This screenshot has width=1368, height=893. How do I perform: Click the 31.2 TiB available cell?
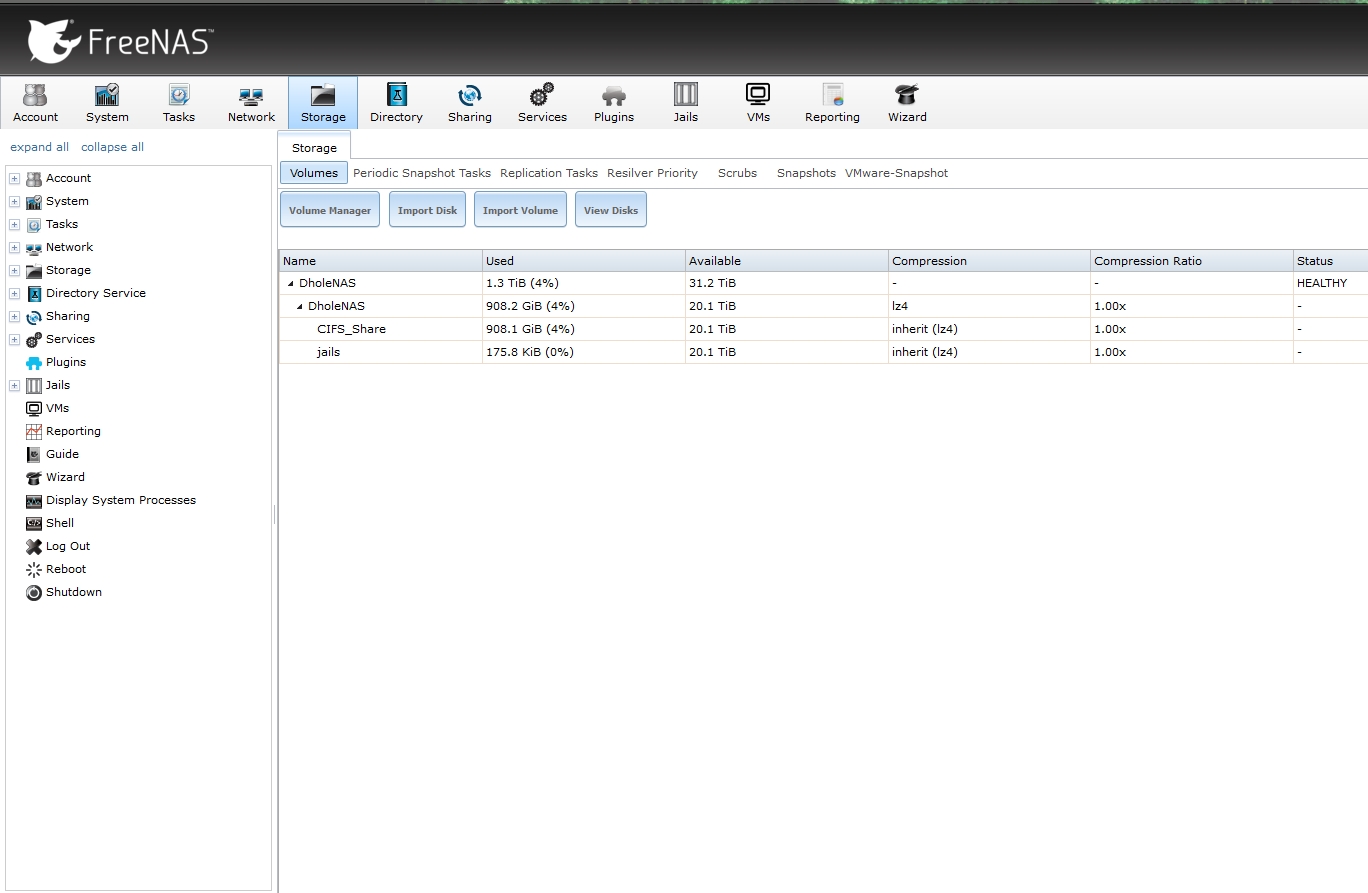[787, 283]
